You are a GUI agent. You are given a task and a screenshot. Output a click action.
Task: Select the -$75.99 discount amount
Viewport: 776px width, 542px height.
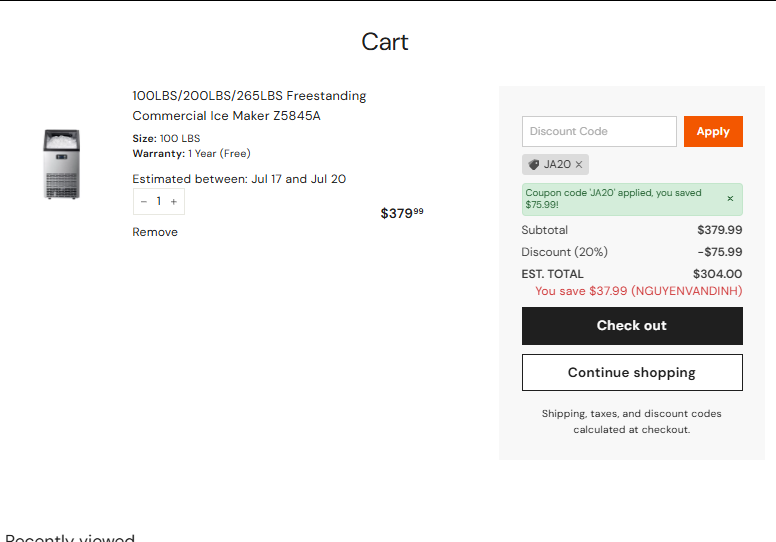click(x=720, y=252)
